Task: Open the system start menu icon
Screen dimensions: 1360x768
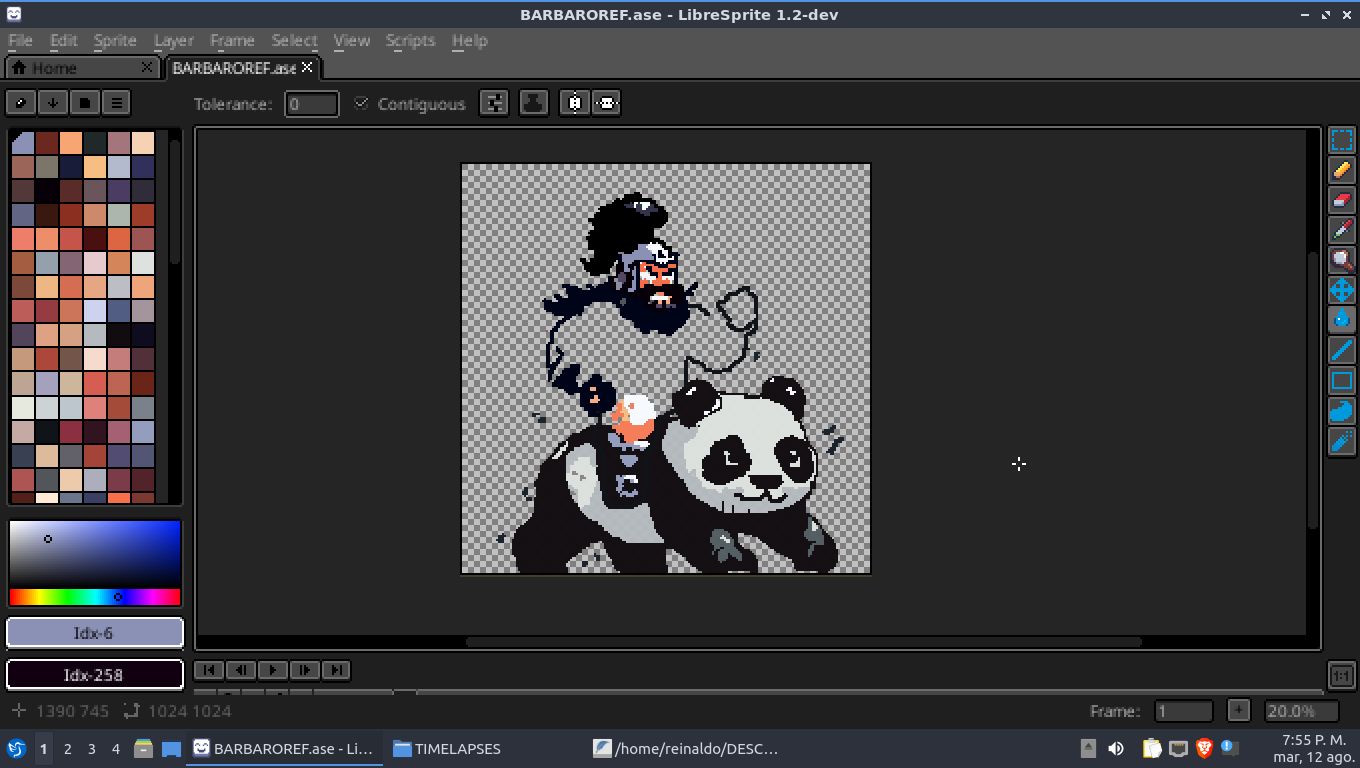Action: (16, 748)
